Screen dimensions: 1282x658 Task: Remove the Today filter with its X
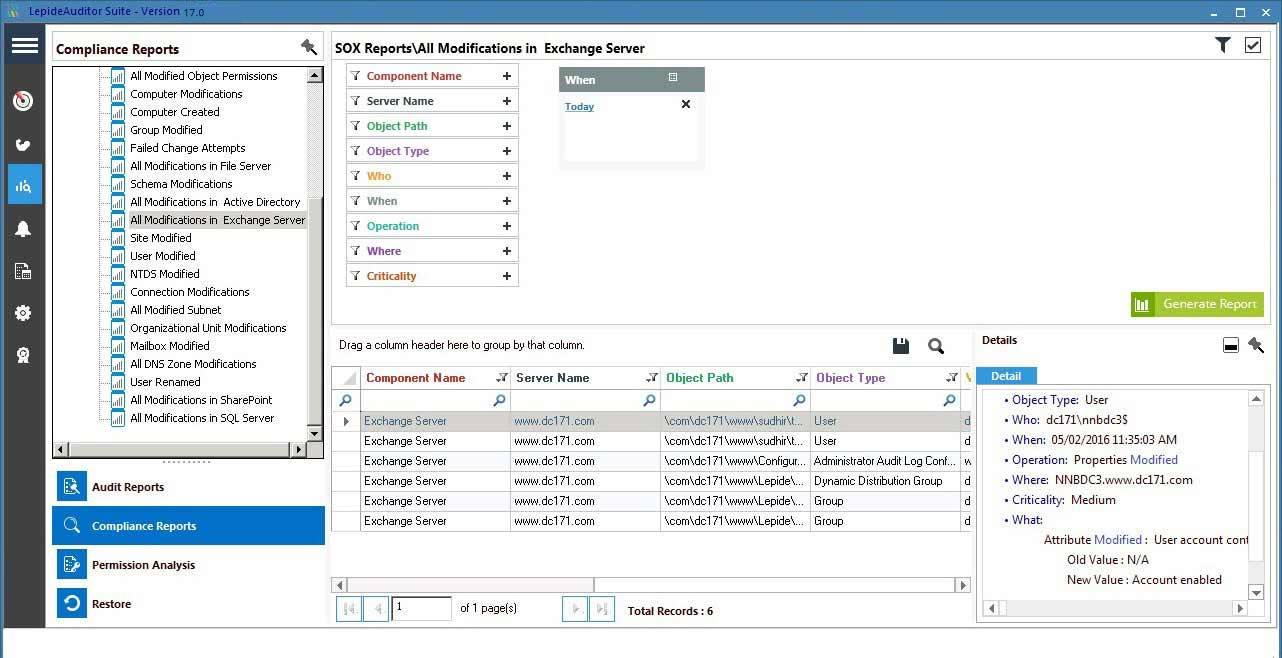click(x=685, y=103)
